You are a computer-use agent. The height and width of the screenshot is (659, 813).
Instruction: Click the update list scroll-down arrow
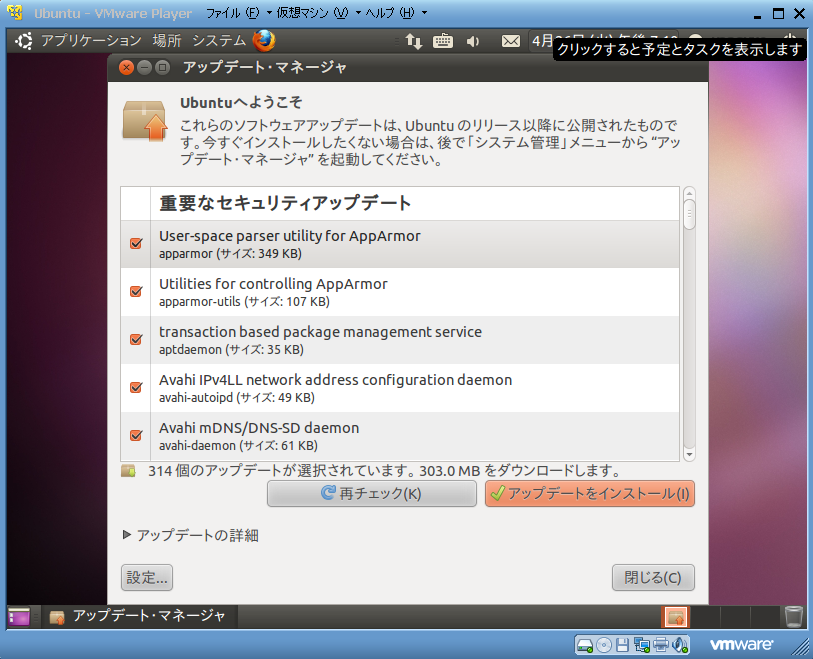pyautogui.click(x=689, y=455)
